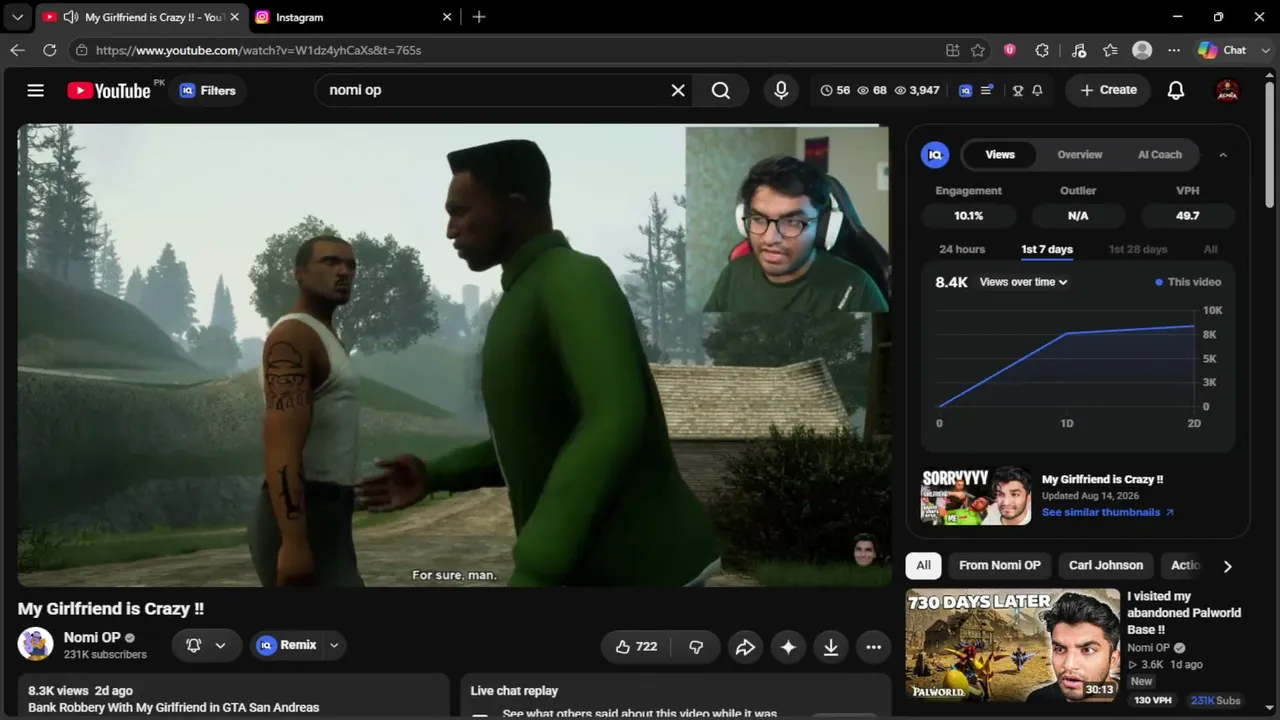Select the 1st 28 days range
This screenshot has height=720, width=1280.
click(1138, 250)
